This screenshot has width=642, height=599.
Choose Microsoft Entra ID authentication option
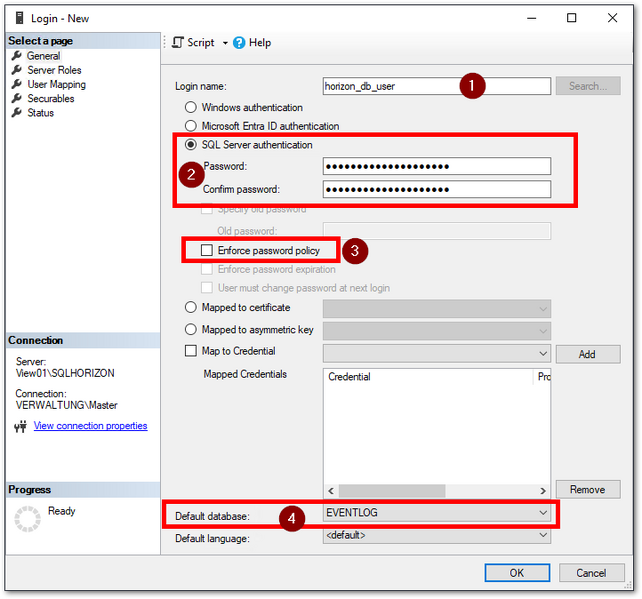[x=190, y=126]
